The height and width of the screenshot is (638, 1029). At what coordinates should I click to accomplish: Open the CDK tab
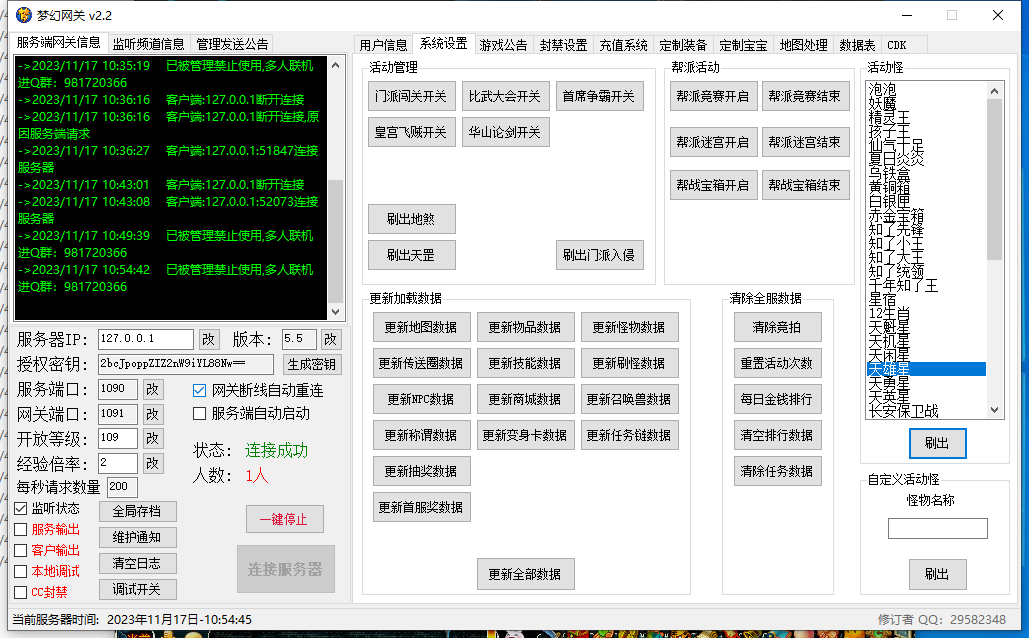point(896,45)
